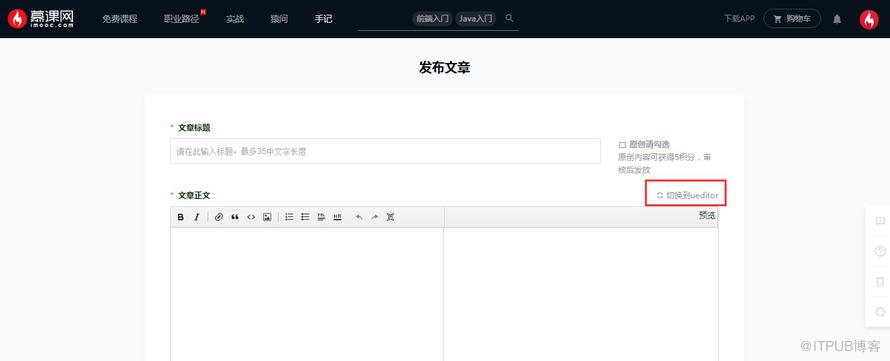The width and height of the screenshot is (890, 361).
Task: Click the 下载APP link
Action: pos(739,19)
